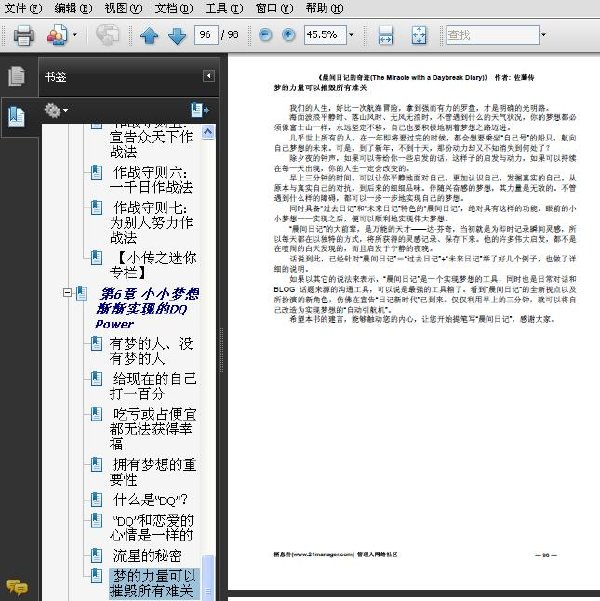Open bookmark 作战守则七:为别人努力作战法

click(x=151, y=222)
